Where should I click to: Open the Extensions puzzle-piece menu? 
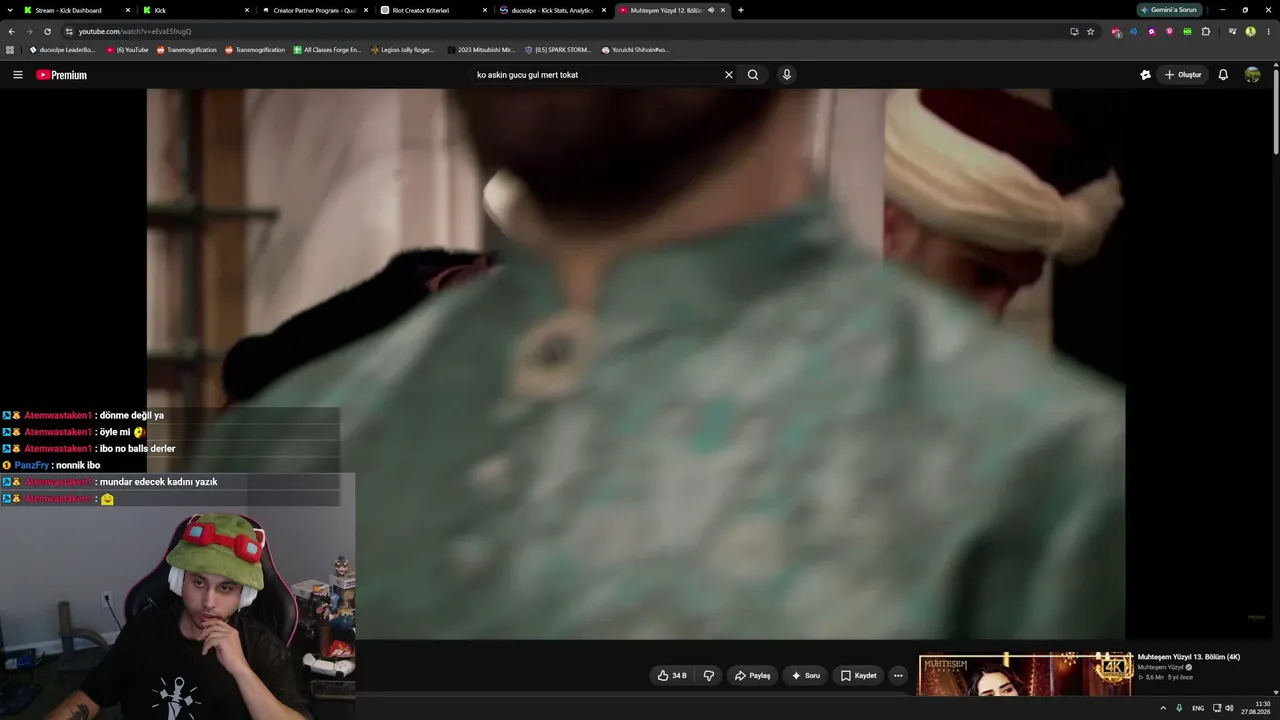(x=1205, y=31)
